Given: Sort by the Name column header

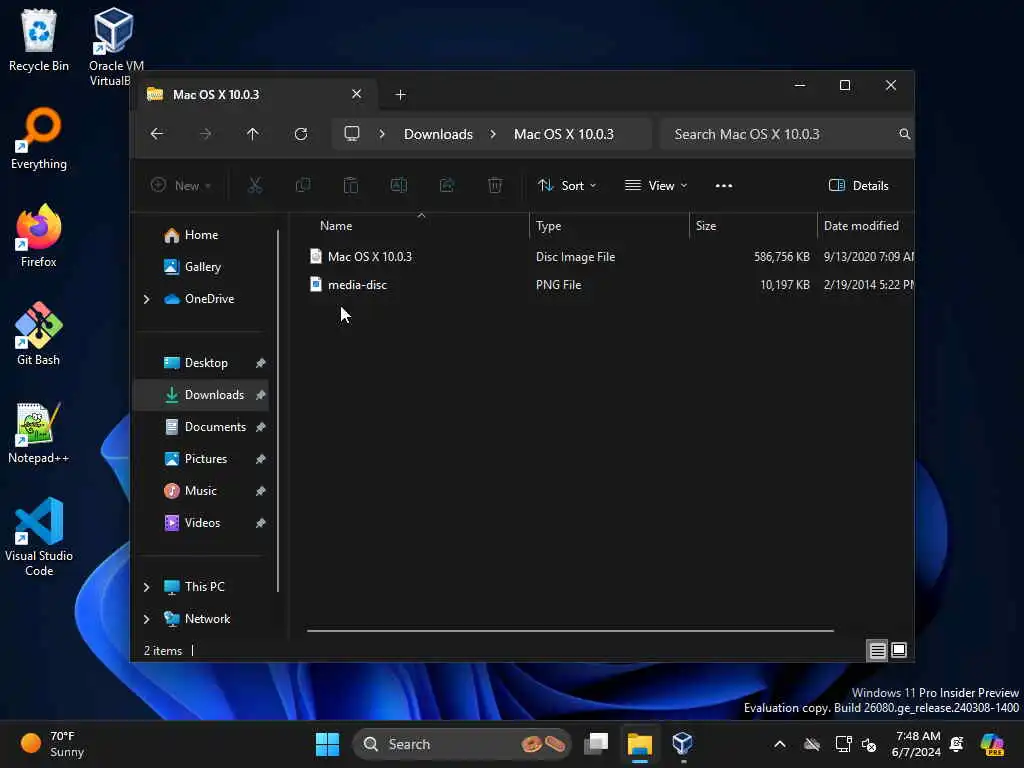Looking at the screenshot, I should coord(421,226).
